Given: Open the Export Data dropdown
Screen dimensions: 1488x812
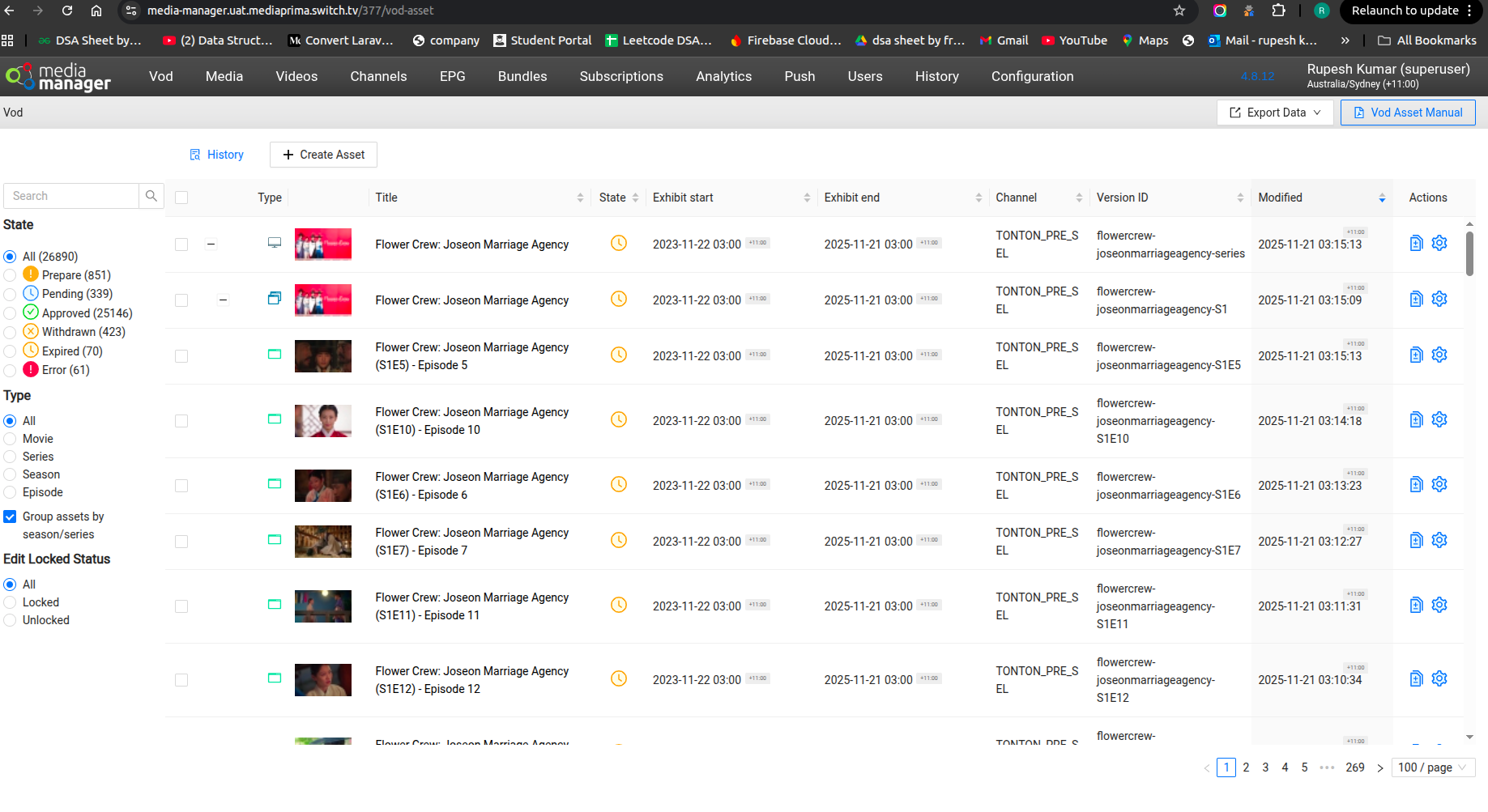Looking at the screenshot, I should click(1275, 113).
